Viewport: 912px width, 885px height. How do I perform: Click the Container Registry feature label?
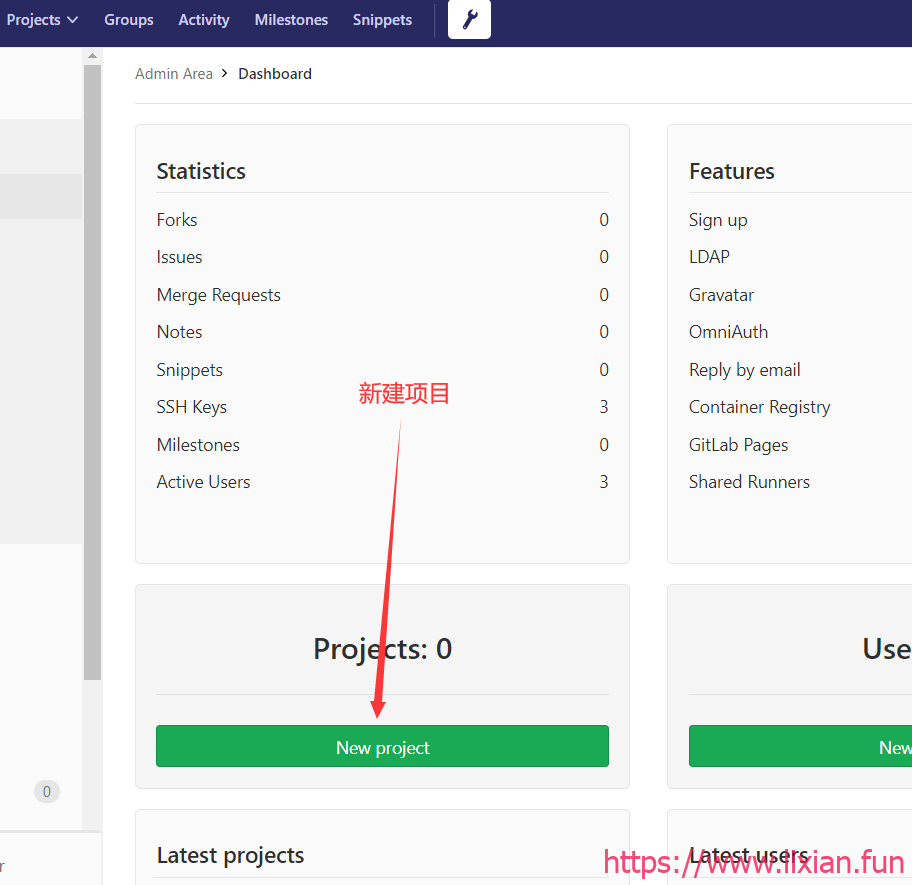(759, 407)
